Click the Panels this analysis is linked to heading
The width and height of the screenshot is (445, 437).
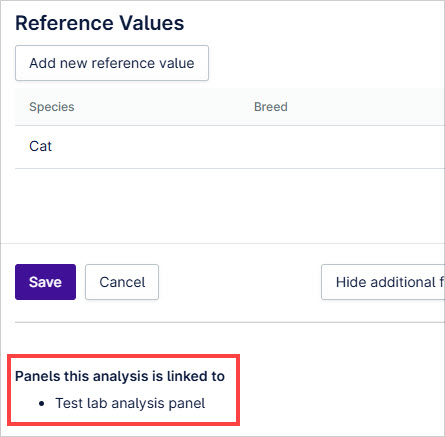pos(120,376)
